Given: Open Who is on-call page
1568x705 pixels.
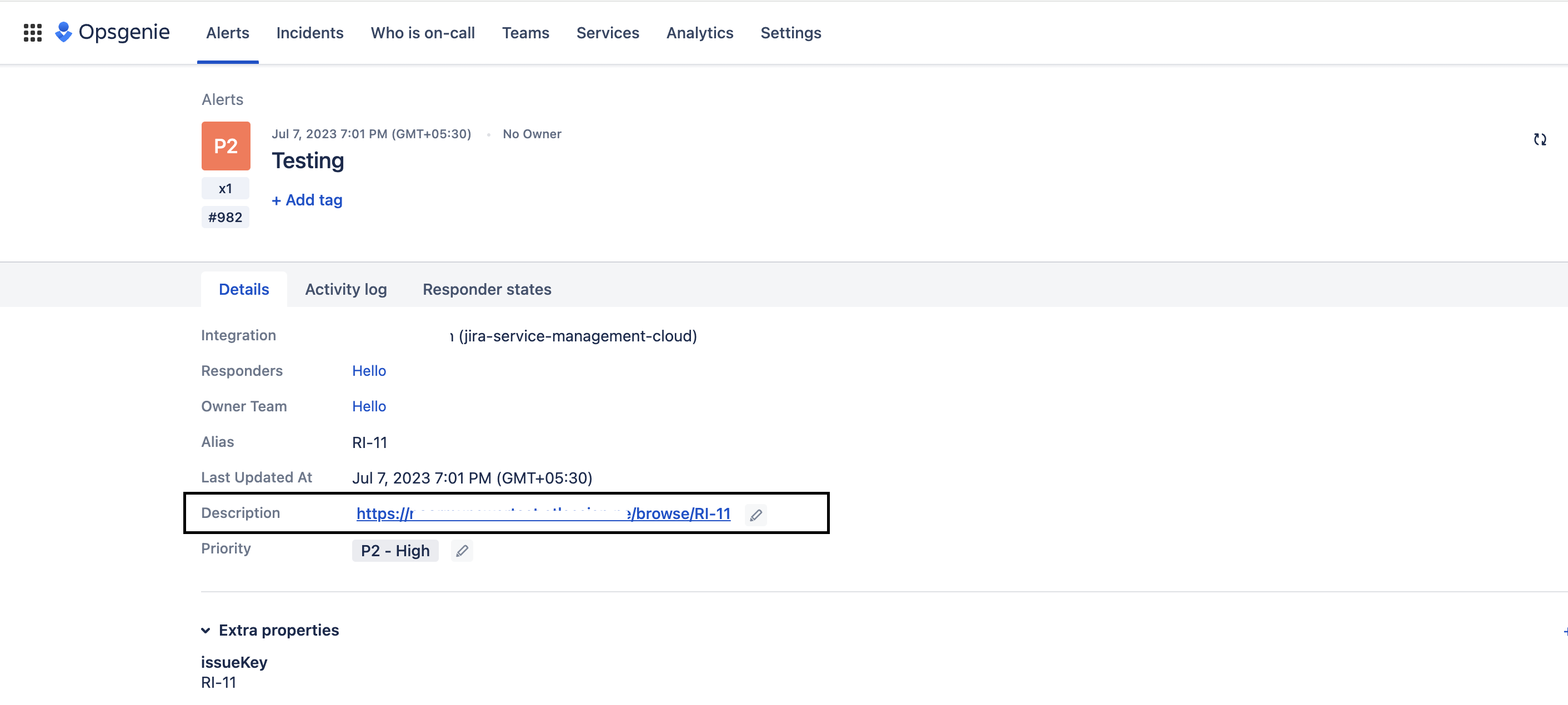Looking at the screenshot, I should [x=423, y=33].
